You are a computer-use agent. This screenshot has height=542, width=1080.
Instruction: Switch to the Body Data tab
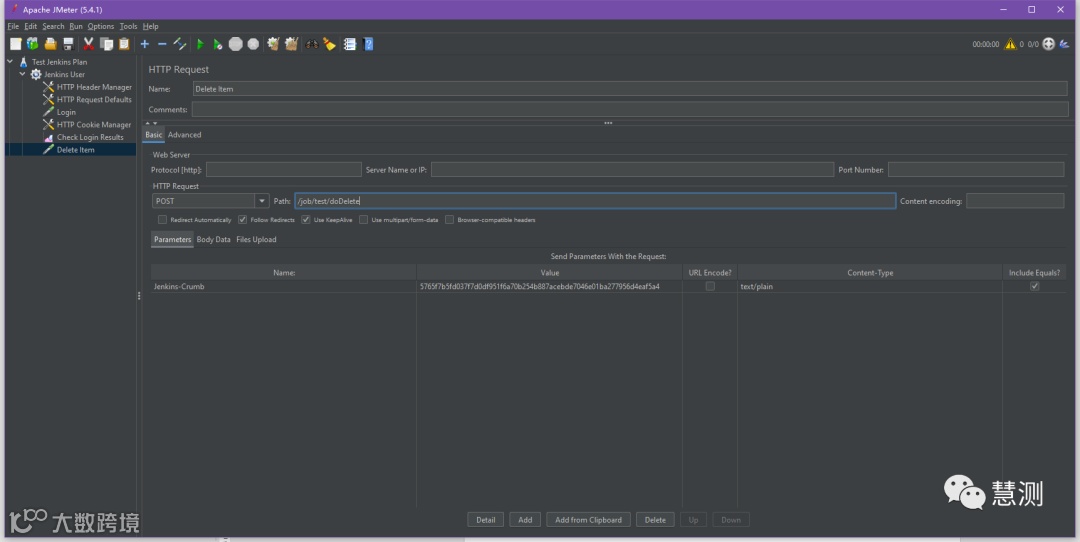[x=214, y=240]
